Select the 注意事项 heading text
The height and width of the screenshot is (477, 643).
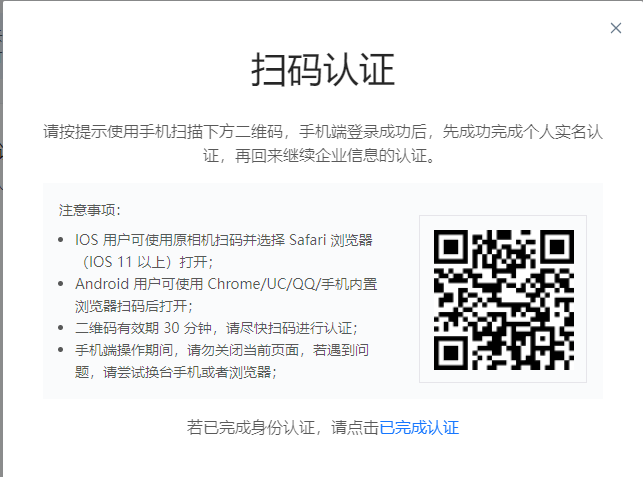pyautogui.click(x=89, y=210)
